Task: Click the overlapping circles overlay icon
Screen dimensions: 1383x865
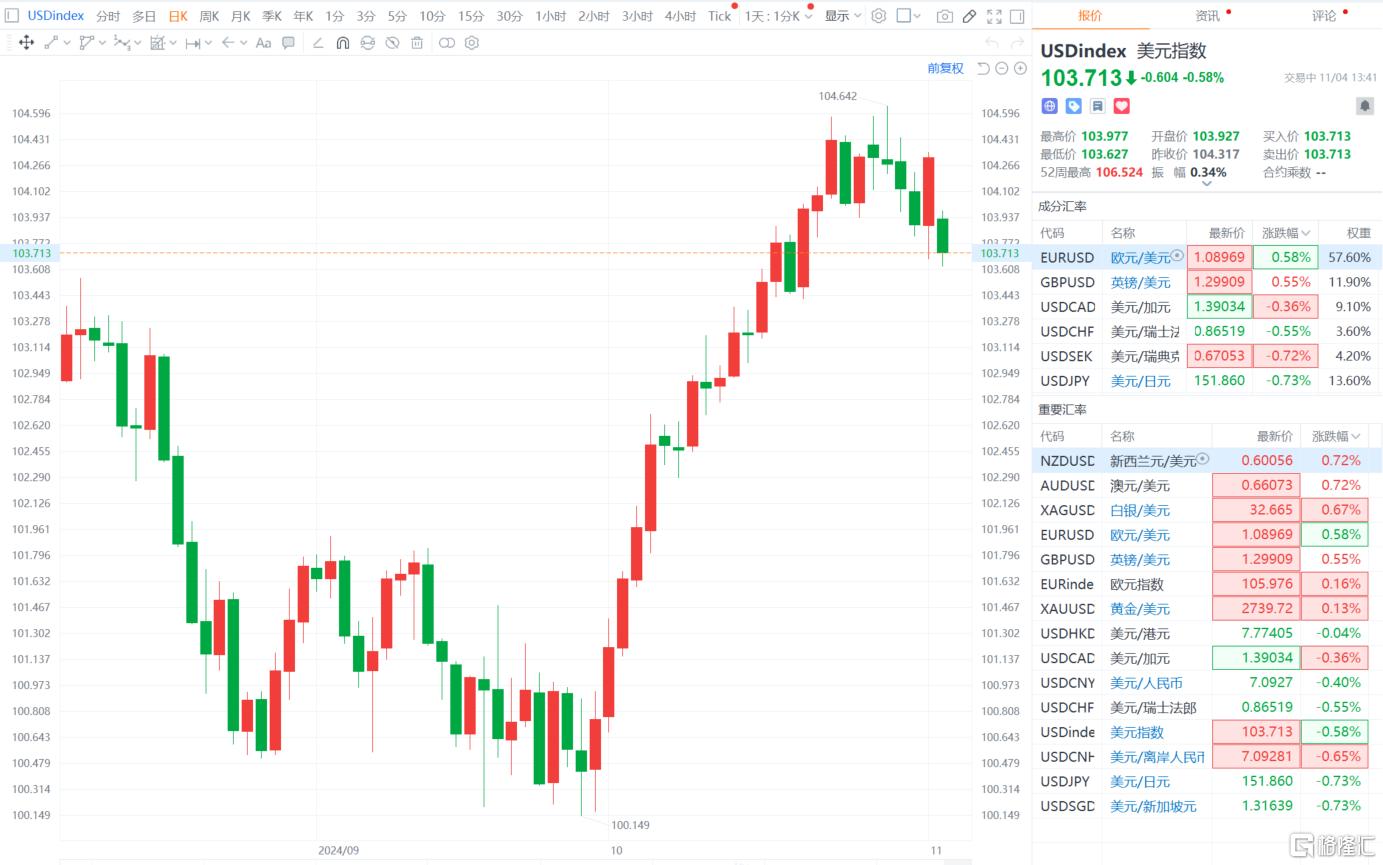Action: (x=446, y=43)
